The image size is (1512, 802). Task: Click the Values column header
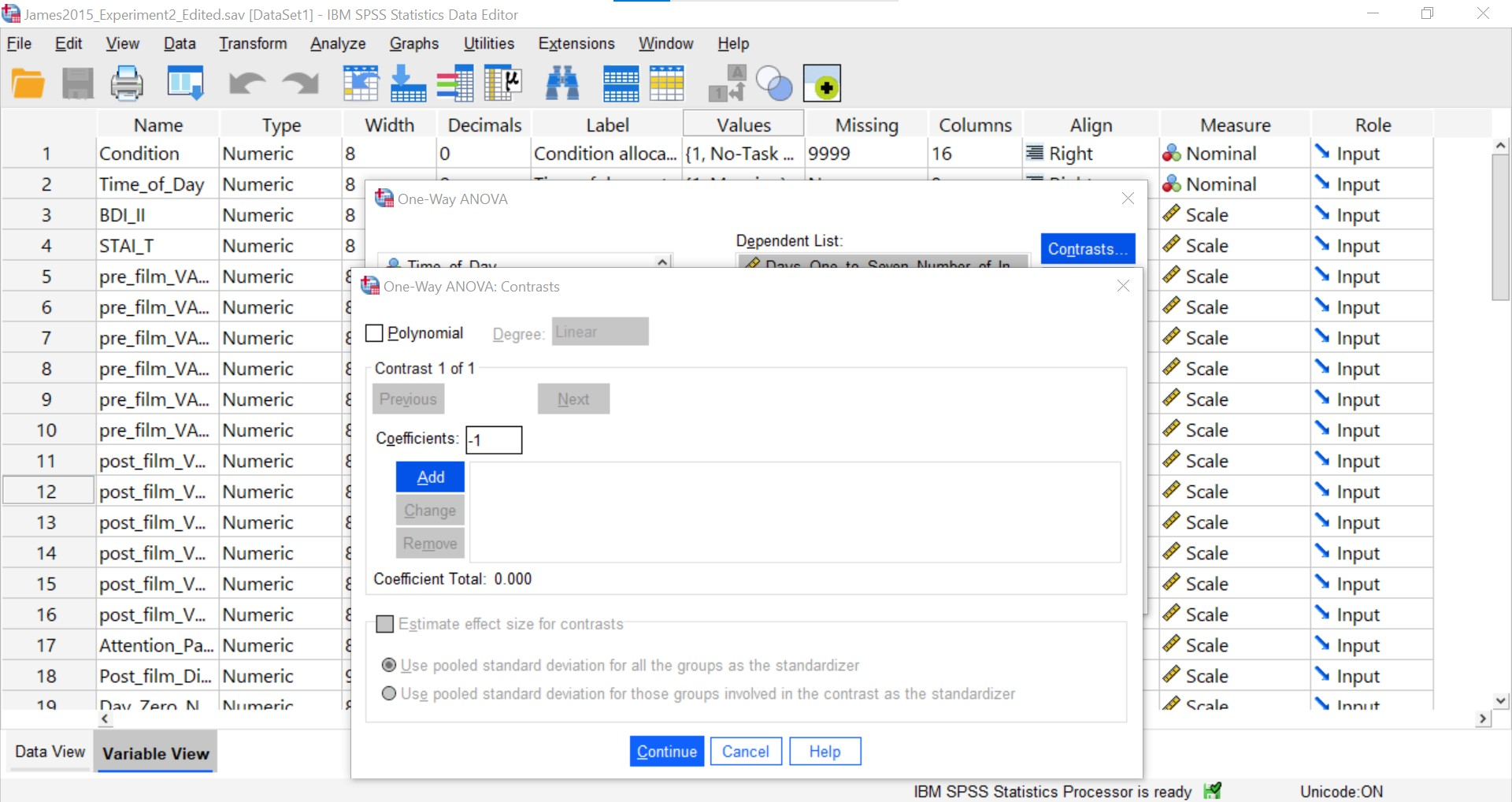[743, 124]
